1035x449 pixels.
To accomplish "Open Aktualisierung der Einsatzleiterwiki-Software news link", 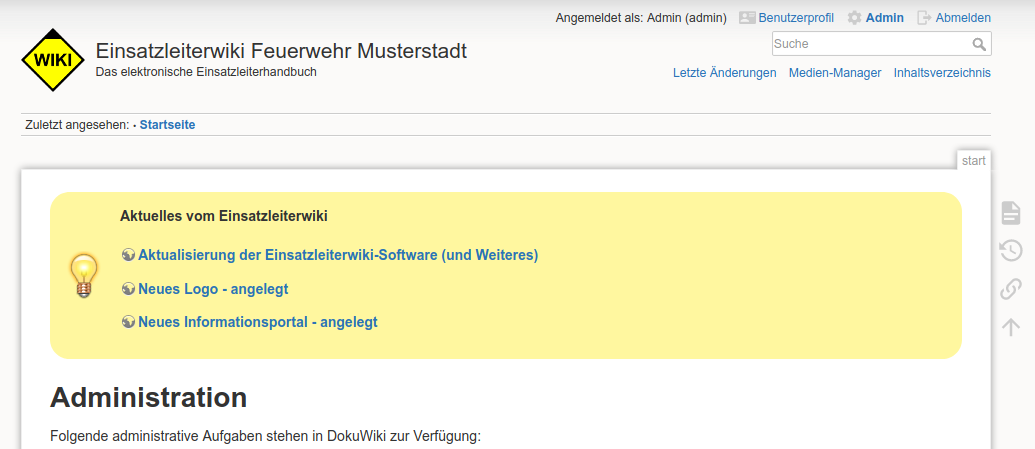I will (x=338, y=255).
